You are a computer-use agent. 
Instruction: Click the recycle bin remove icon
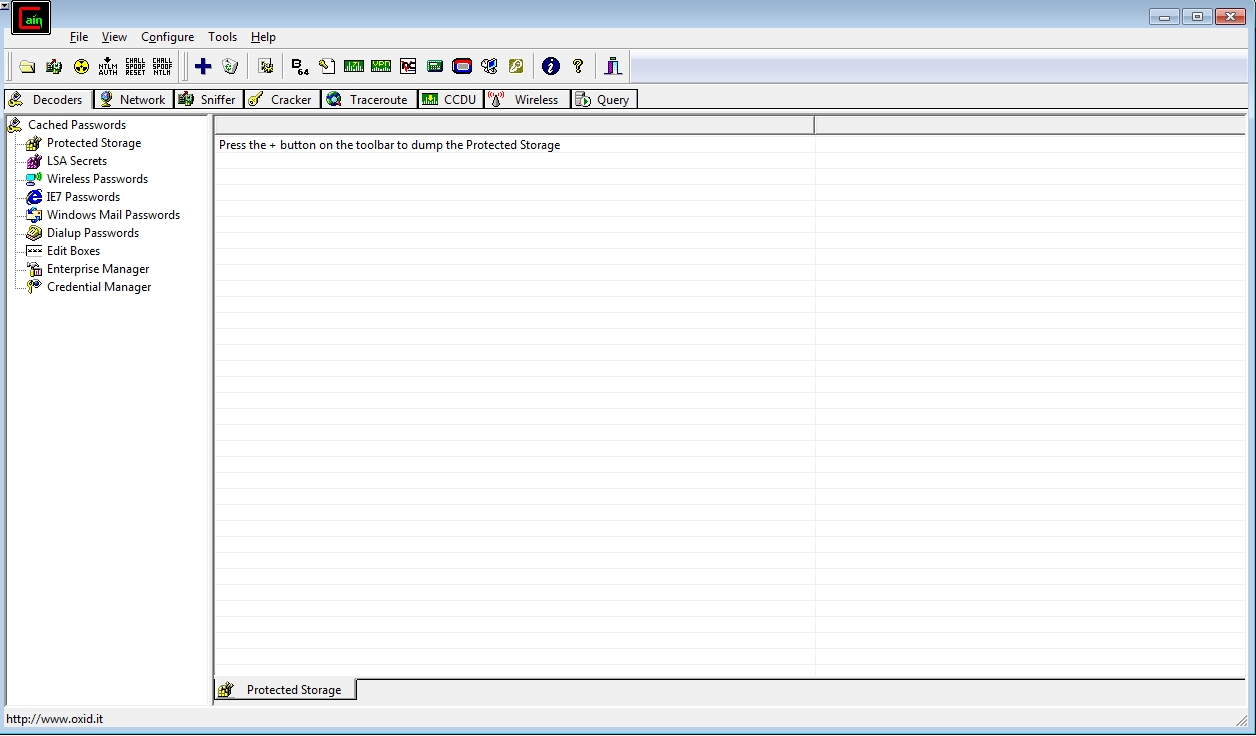click(x=230, y=66)
